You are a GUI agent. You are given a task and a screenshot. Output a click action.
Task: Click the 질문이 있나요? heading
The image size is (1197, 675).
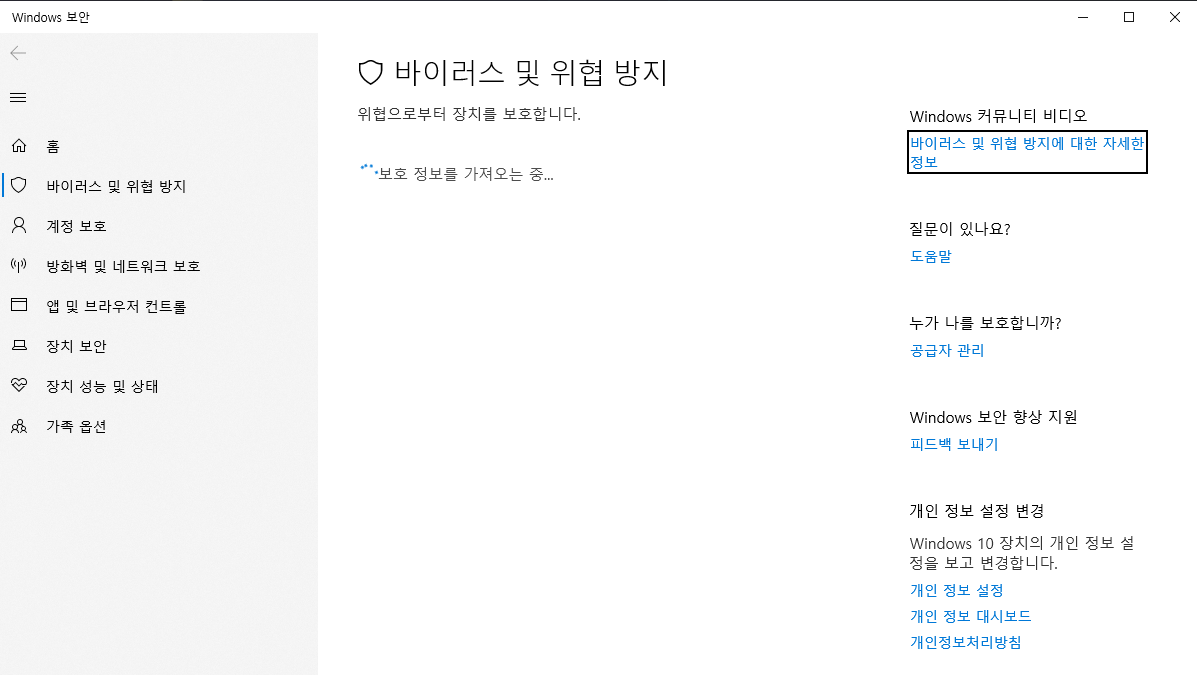960,229
